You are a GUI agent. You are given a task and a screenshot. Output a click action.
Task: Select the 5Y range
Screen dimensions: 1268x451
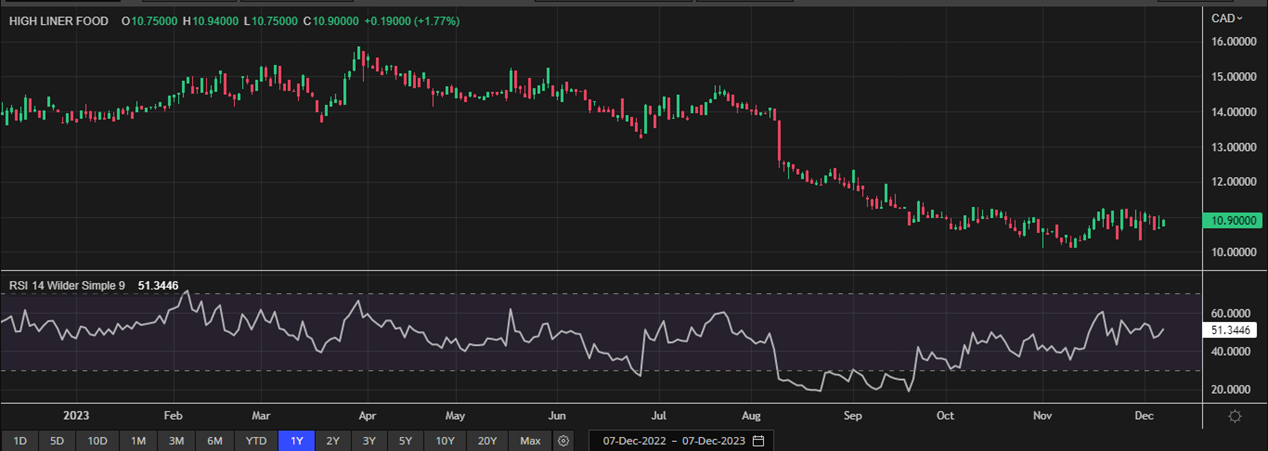405,441
